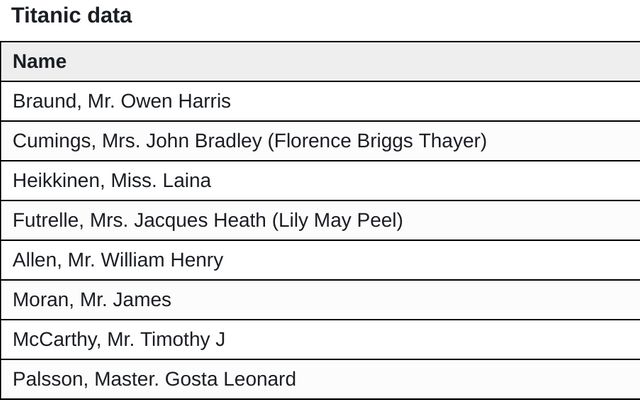Click the parenthetical Florence Briggs Thayer text

pyautogui.click(x=377, y=141)
